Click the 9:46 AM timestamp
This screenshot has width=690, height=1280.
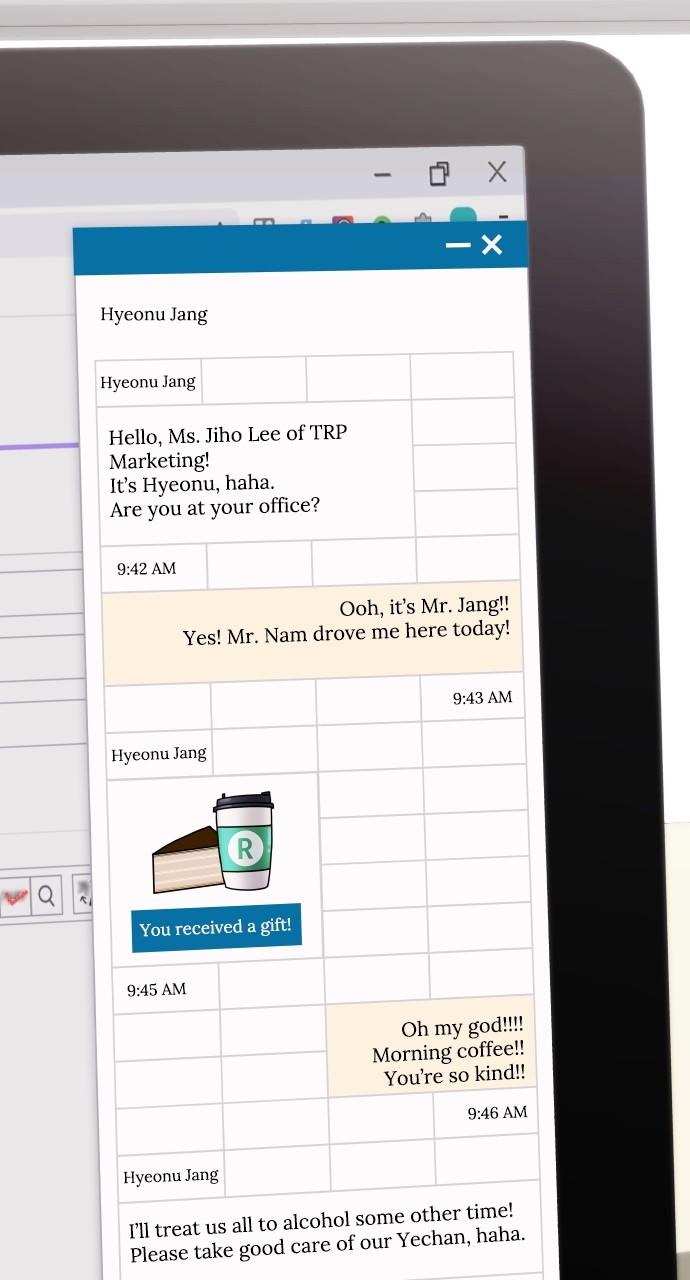point(496,1112)
